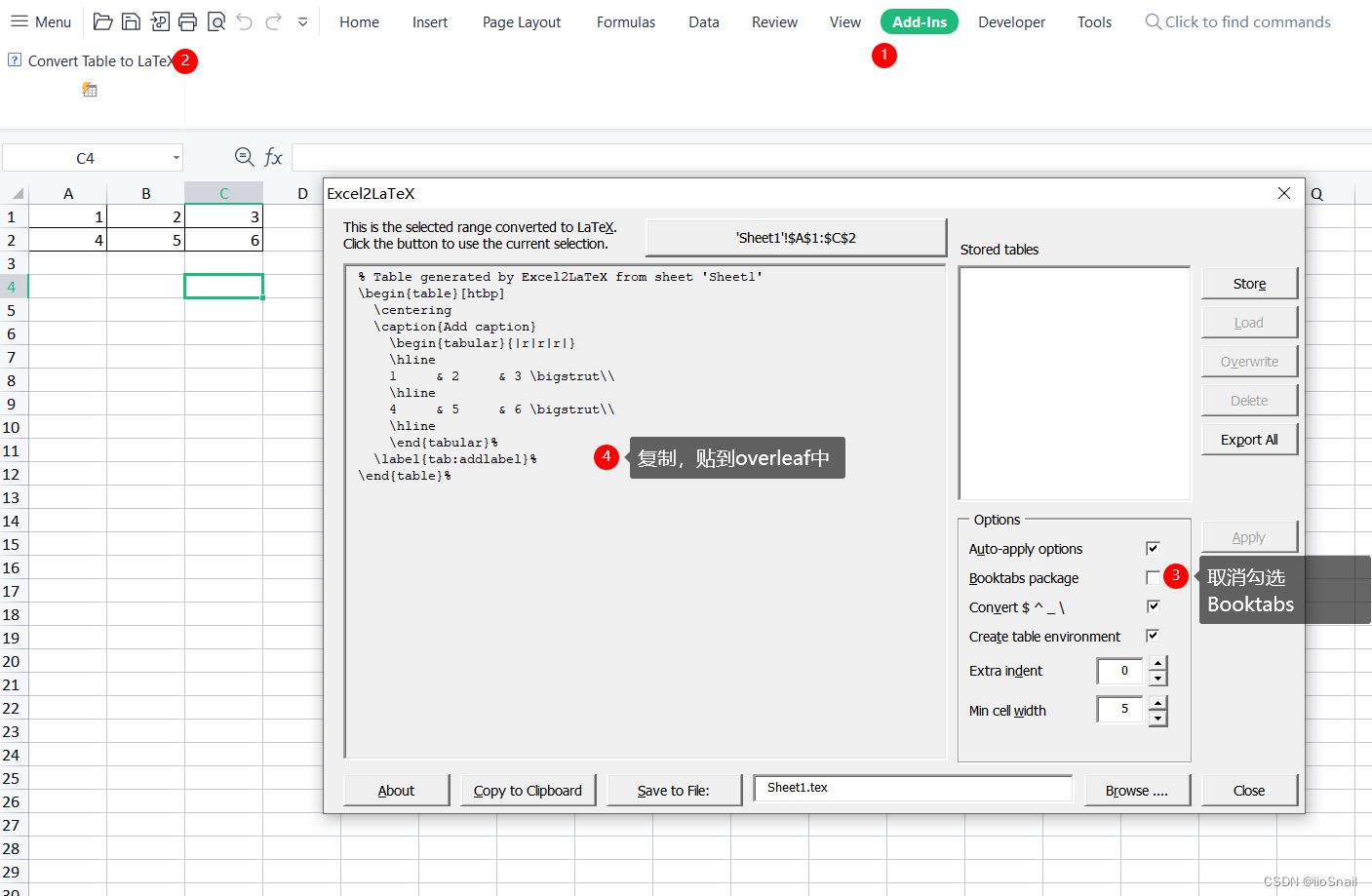Expand the quick access toolbar dropdown
Screen dimensions: 1372x896
(x=303, y=21)
